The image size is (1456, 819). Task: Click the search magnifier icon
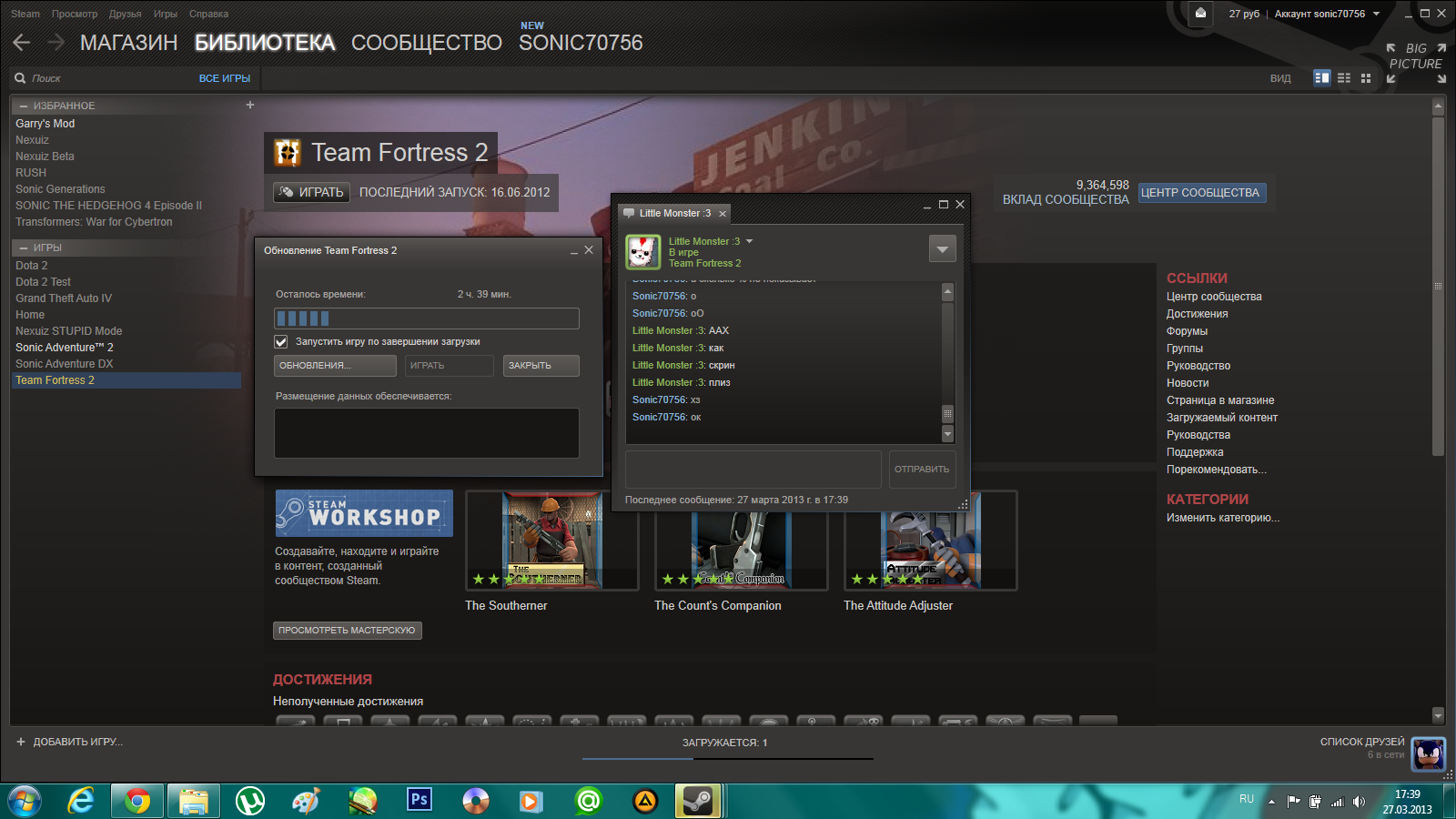[20, 78]
